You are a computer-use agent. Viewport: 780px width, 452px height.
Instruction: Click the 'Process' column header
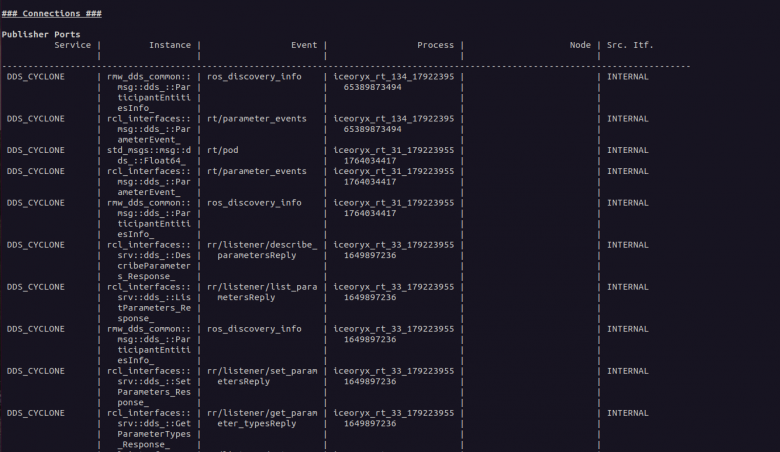[435, 45]
